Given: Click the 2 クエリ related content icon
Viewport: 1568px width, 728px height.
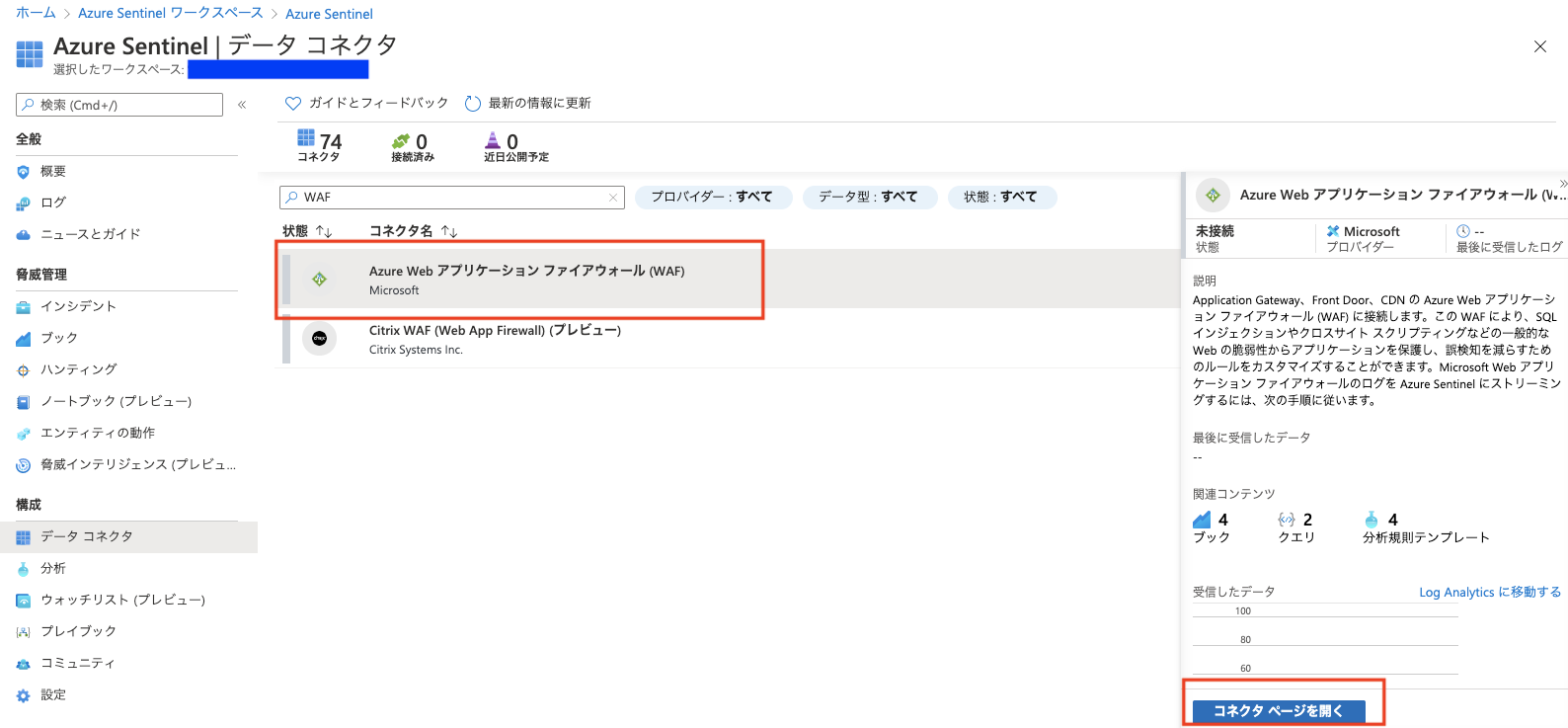Looking at the screenshot, I should (x=1287, y=520).
